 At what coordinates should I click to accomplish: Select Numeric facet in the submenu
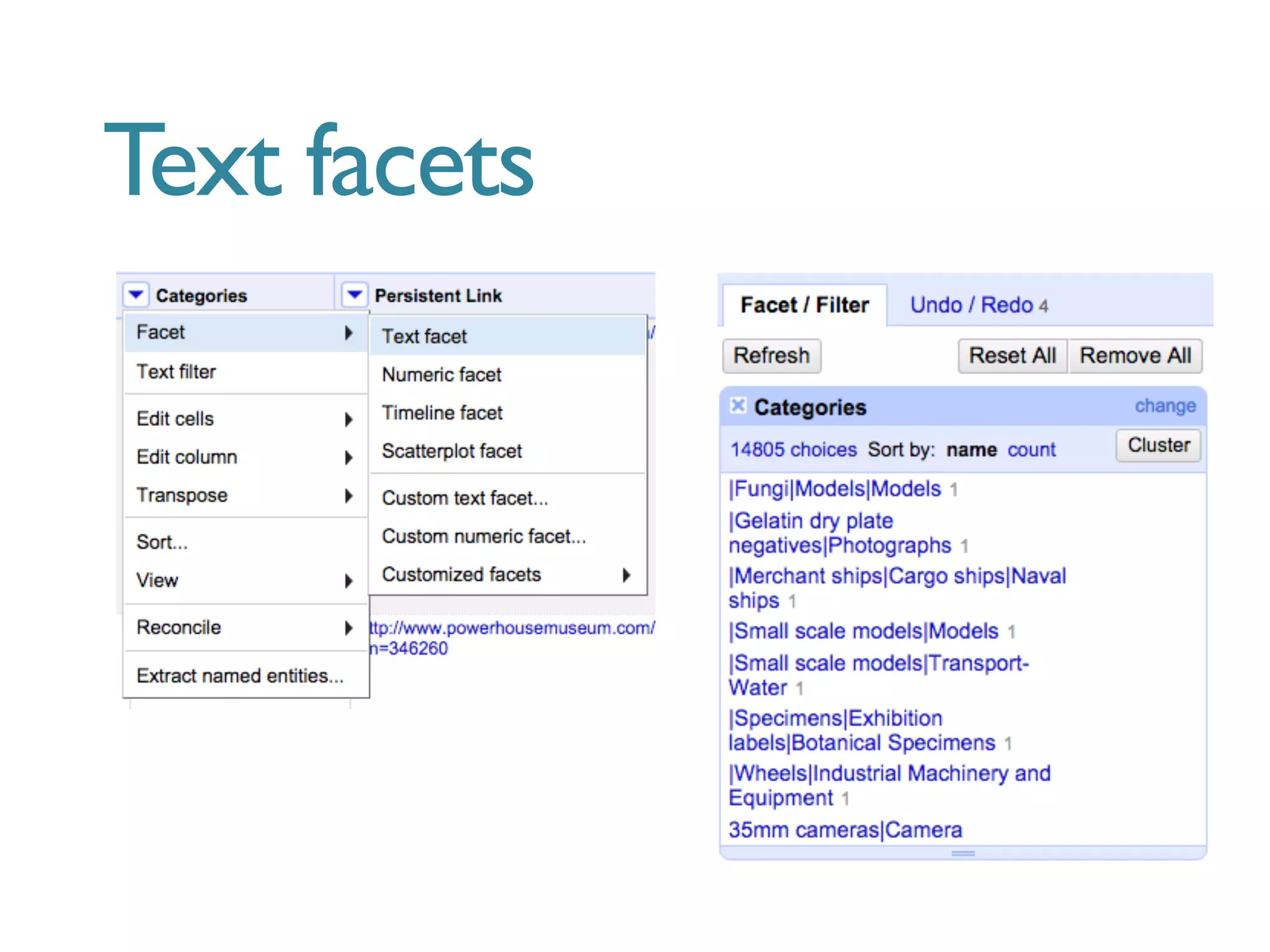[508, 375]
